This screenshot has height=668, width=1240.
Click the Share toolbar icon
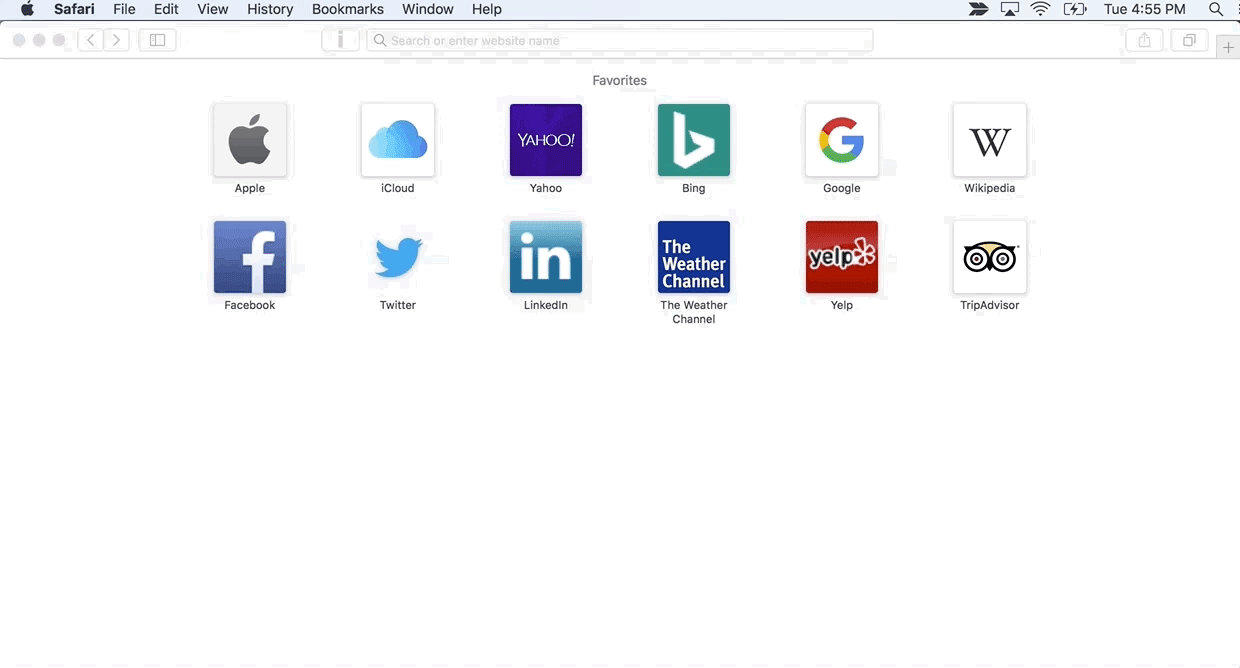1144,40
